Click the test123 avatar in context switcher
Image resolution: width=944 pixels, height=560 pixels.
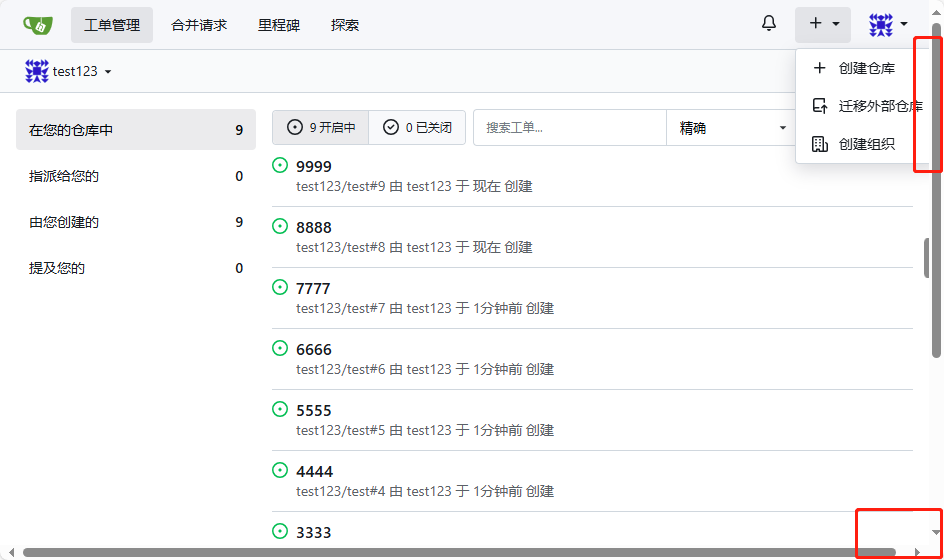pos(37,72)
